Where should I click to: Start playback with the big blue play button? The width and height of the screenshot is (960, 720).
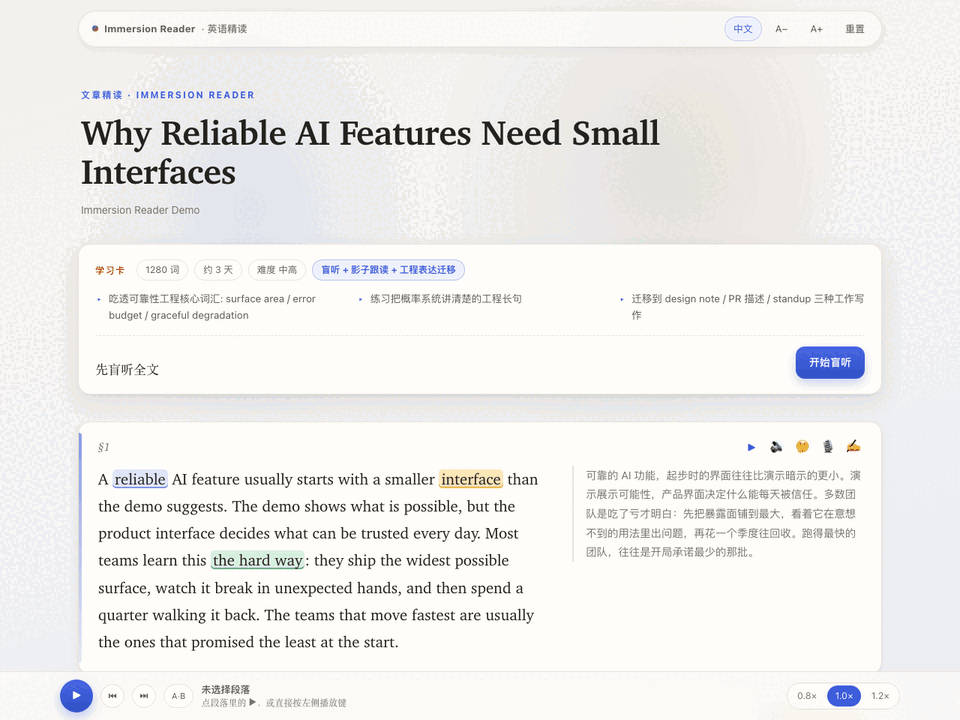click(77, 696)
